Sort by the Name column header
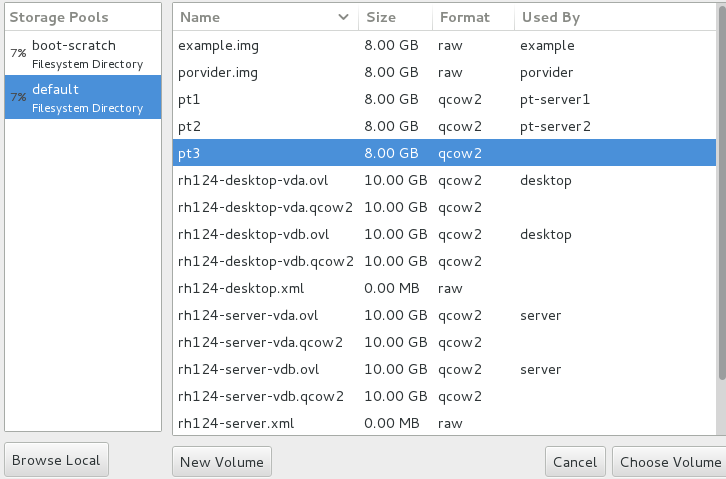Image resolution: width=726 pixels, height=479 pixels. click(x=265, y=17)
